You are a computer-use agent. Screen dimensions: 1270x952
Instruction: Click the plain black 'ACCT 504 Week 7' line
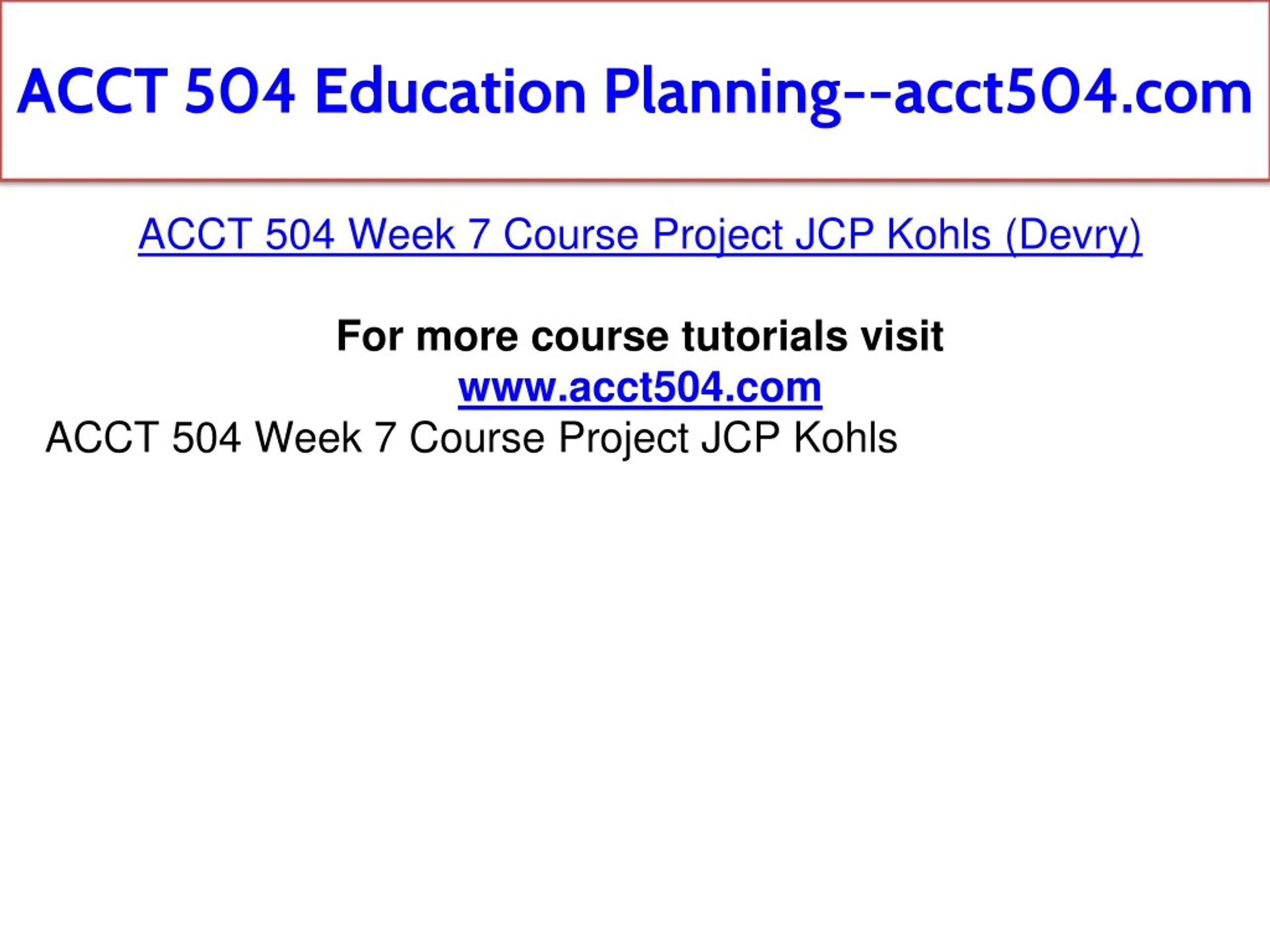471,438
